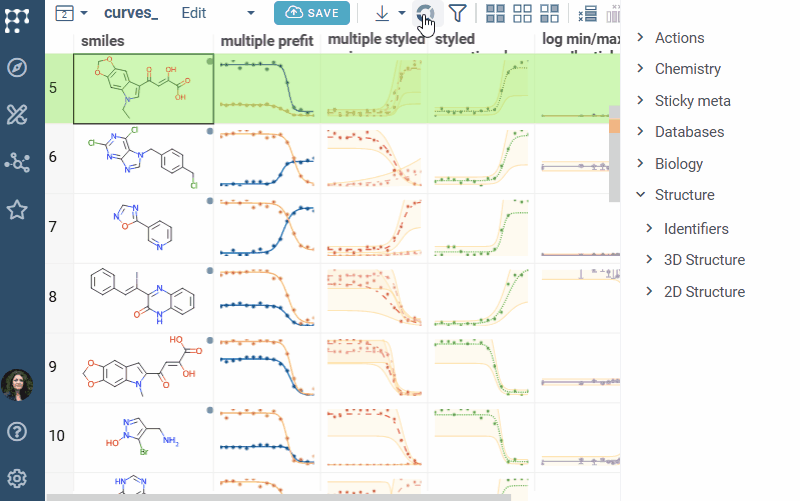The image size is (800, 501).
Task: Click the molecule structure in row 10
Action: pos(143,436)
